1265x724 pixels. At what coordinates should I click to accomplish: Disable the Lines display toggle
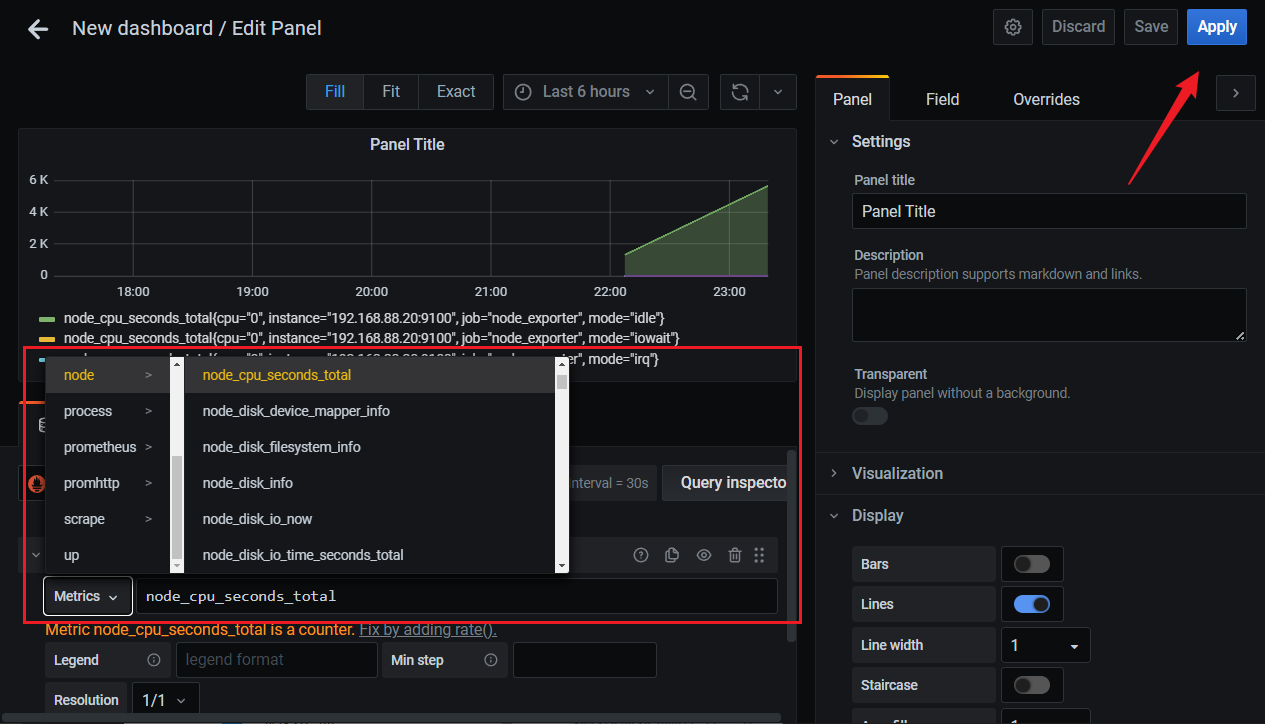coord(1031,604)
